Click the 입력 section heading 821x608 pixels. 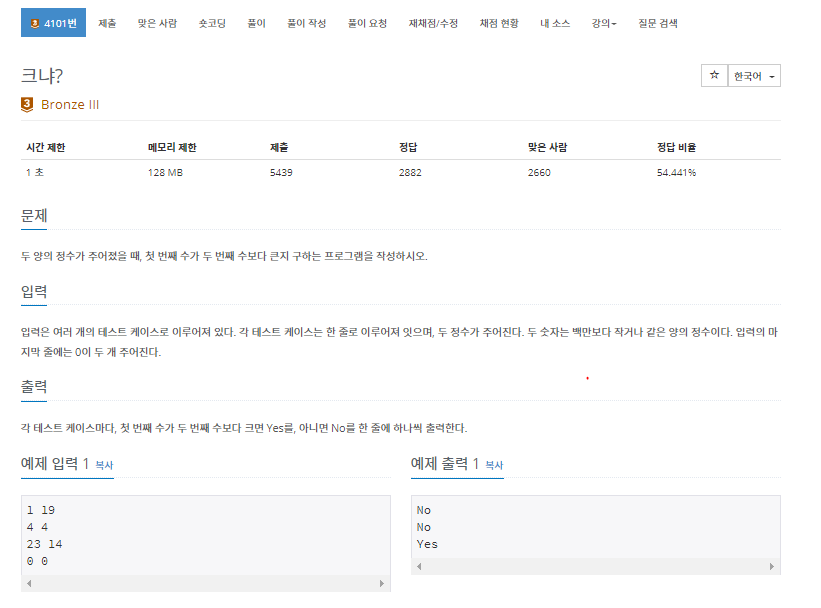[x=34, y=291]
